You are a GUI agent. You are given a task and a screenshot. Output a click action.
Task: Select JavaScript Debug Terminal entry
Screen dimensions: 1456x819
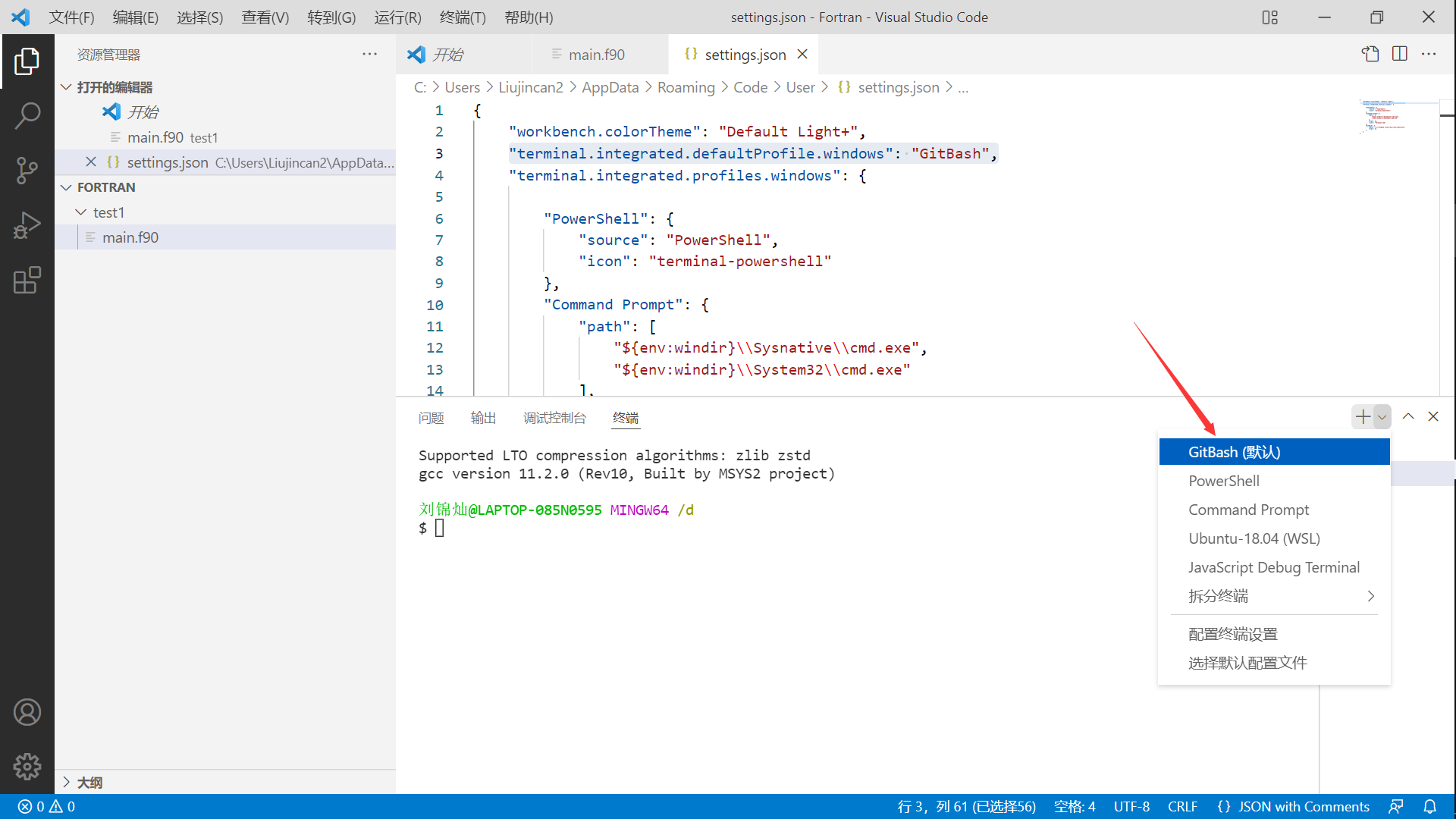pyautogui.click(x=1274, y=567)
